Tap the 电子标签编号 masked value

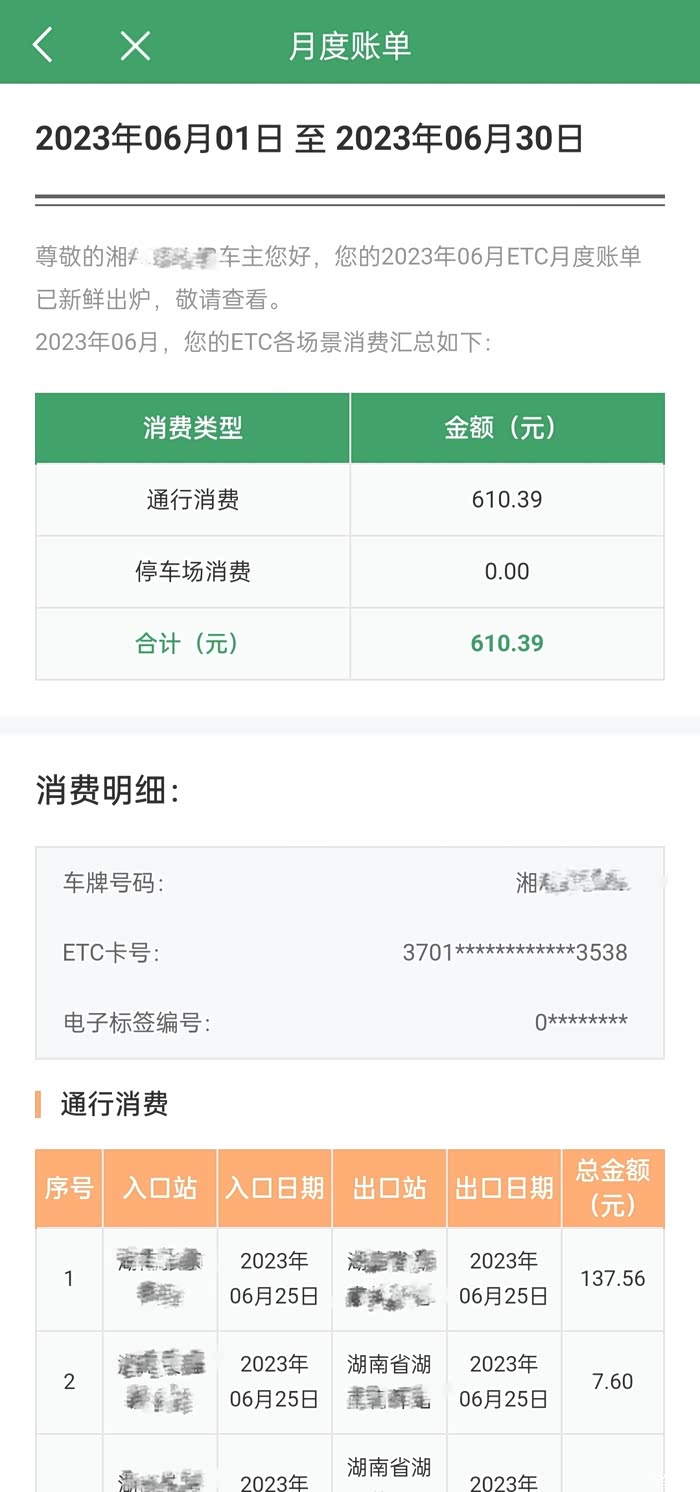coord(581,1023)
